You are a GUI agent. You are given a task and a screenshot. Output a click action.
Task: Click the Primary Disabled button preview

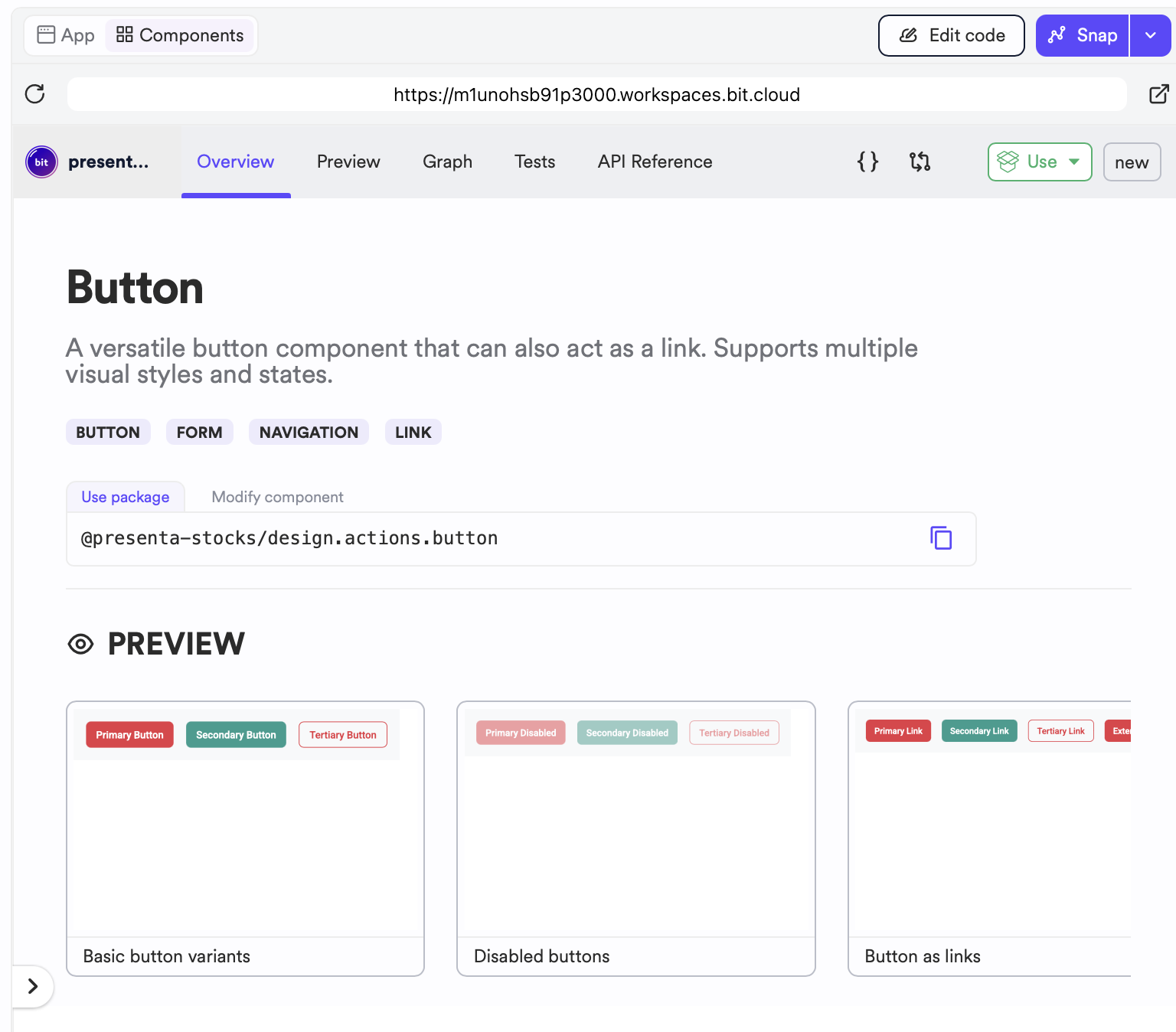521,733
